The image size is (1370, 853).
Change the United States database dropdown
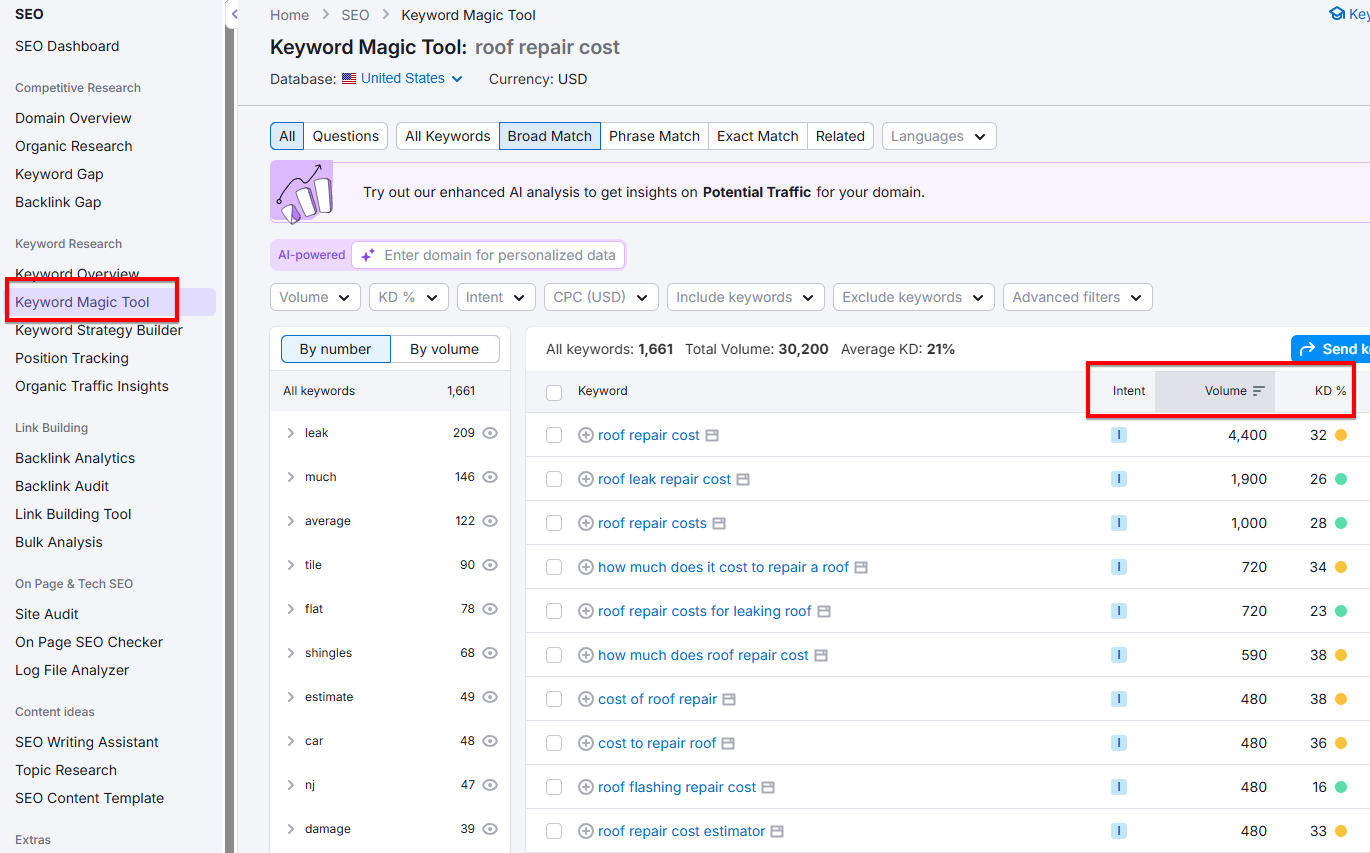402,78
